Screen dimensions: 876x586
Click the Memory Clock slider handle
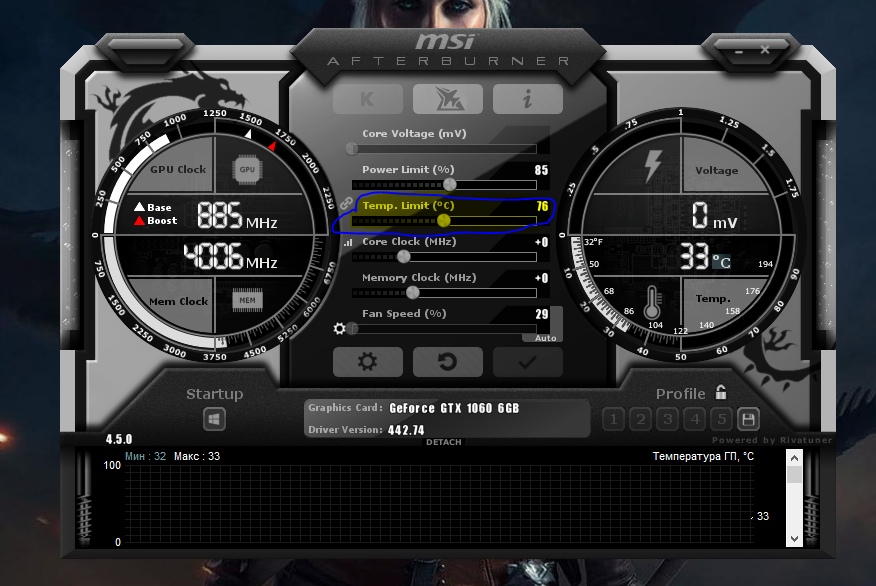click(x=412, y=292)
